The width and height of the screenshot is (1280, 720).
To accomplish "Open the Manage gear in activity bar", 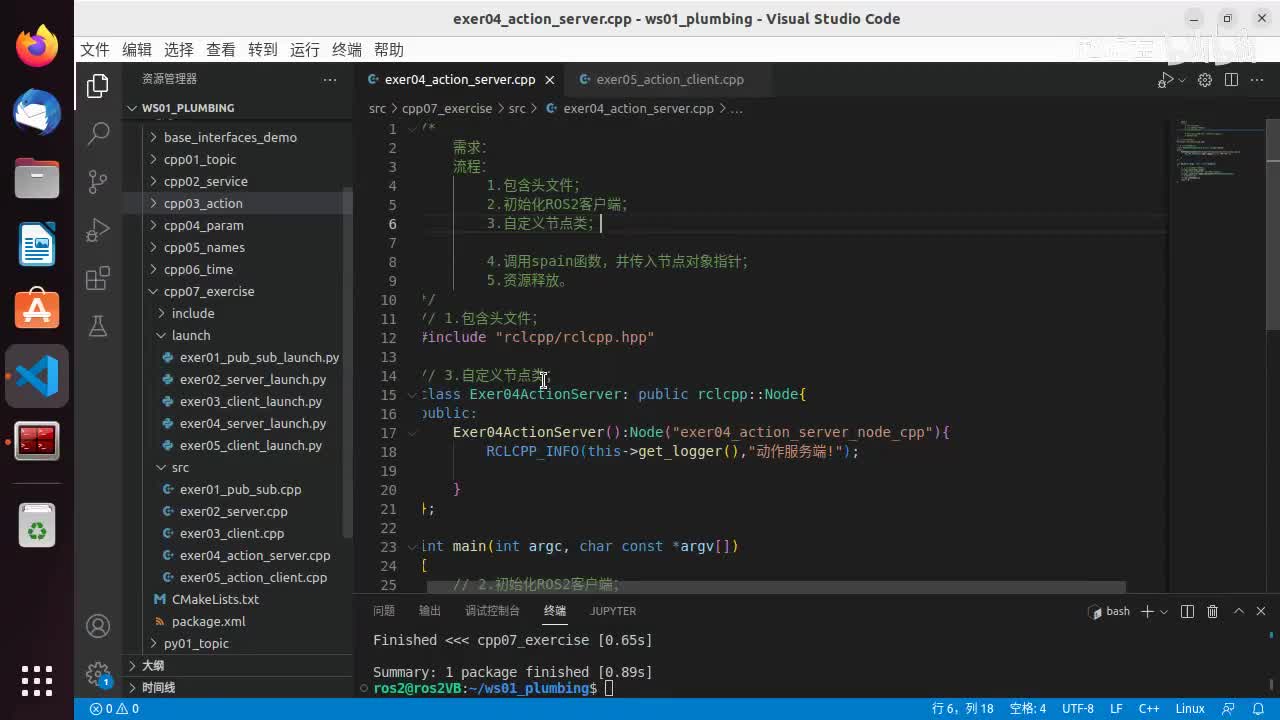I will tap(98, 673).
